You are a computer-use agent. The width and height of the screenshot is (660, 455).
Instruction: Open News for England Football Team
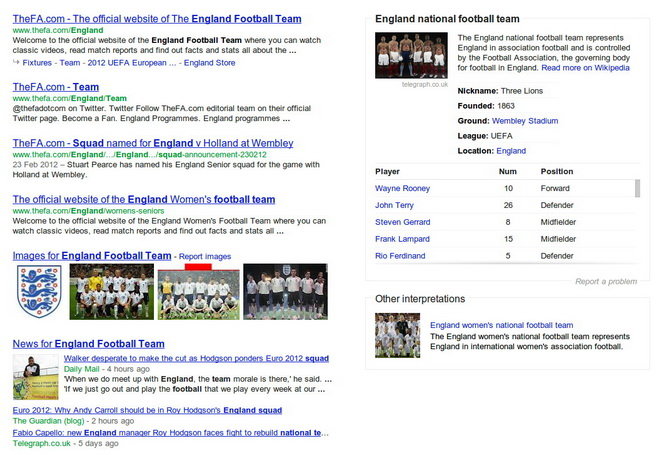[88, 344]
